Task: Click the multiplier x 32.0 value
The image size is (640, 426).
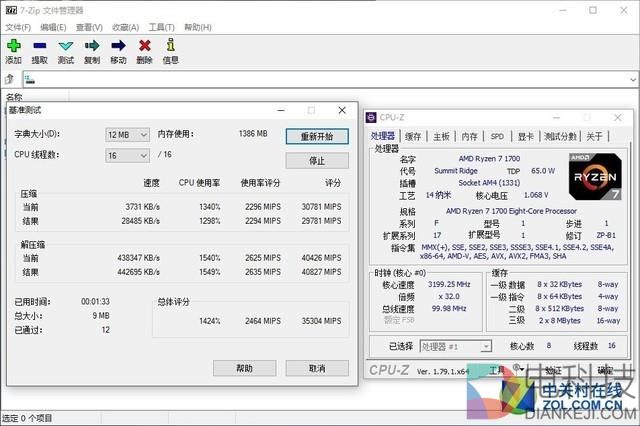Action: (449, 296)
